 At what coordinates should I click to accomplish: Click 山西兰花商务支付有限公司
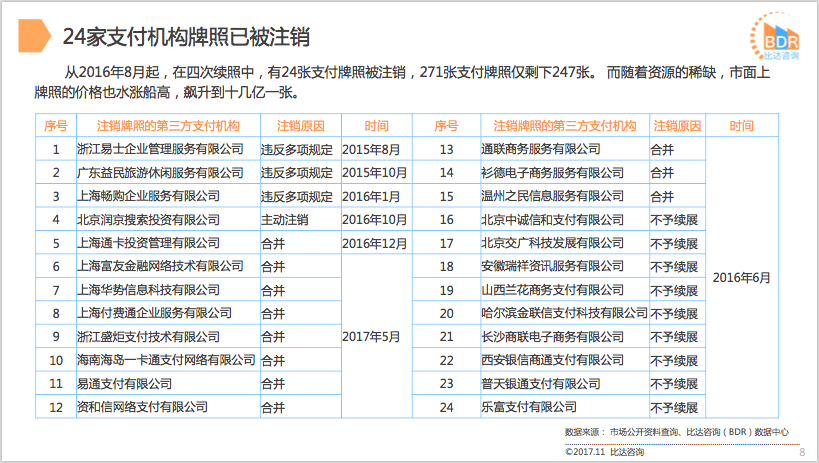tap(553, 290)
